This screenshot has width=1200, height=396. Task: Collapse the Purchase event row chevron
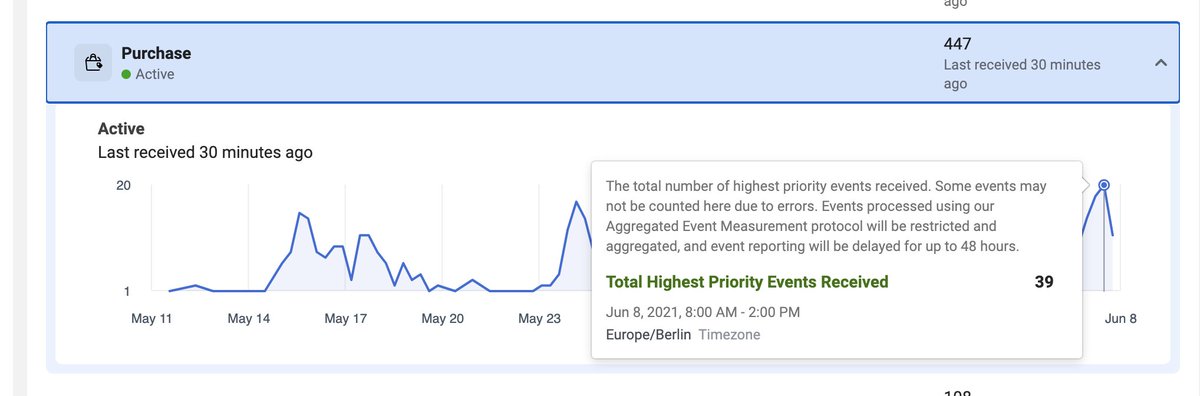click(x=1160, y=63)
